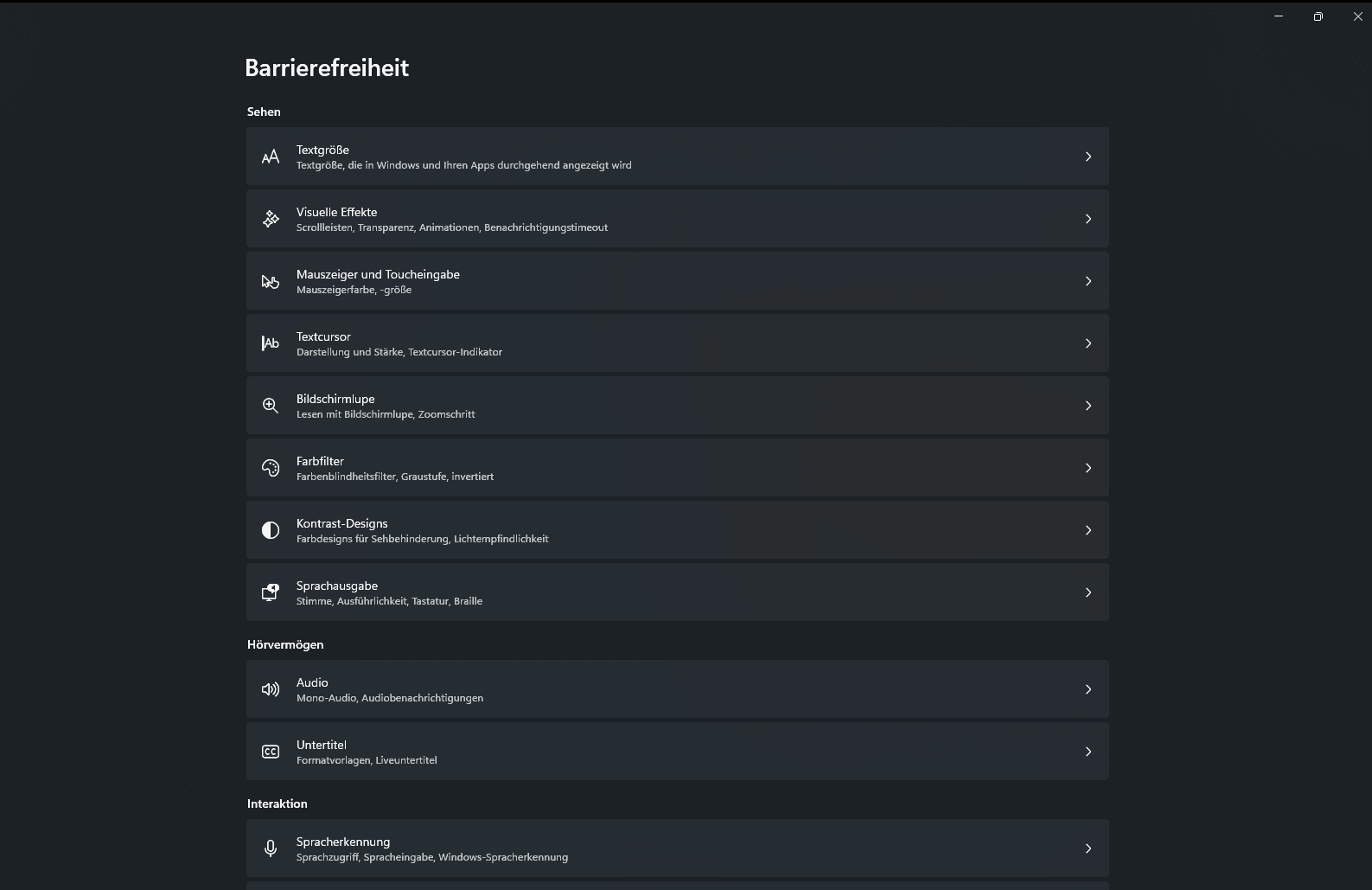The image size is (1372, 890).
Task: Click the Barrierefreiheit page heading
Action: pyautogui.click(x=327, y=67)
